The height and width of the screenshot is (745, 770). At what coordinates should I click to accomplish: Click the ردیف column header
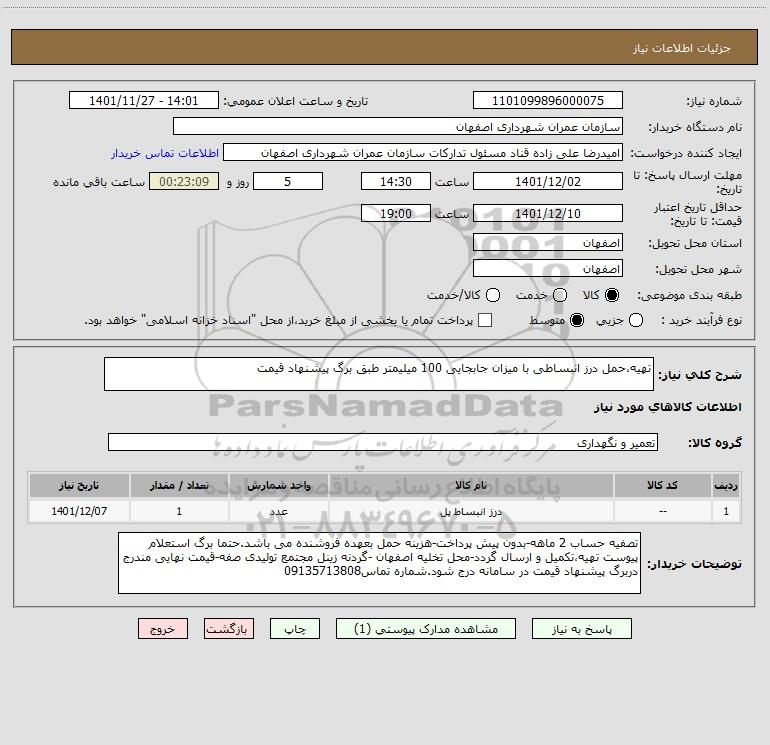tap(726, 485)
